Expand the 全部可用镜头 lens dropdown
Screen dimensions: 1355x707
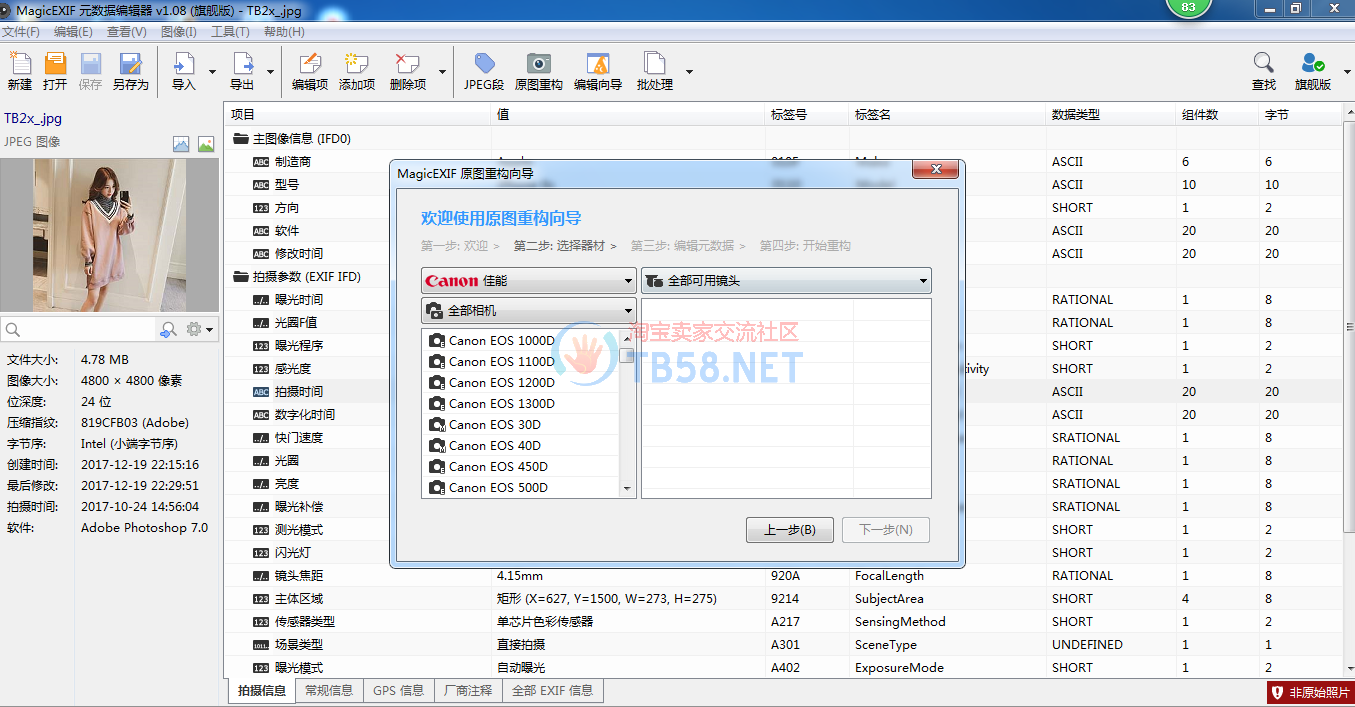point(785,281)
